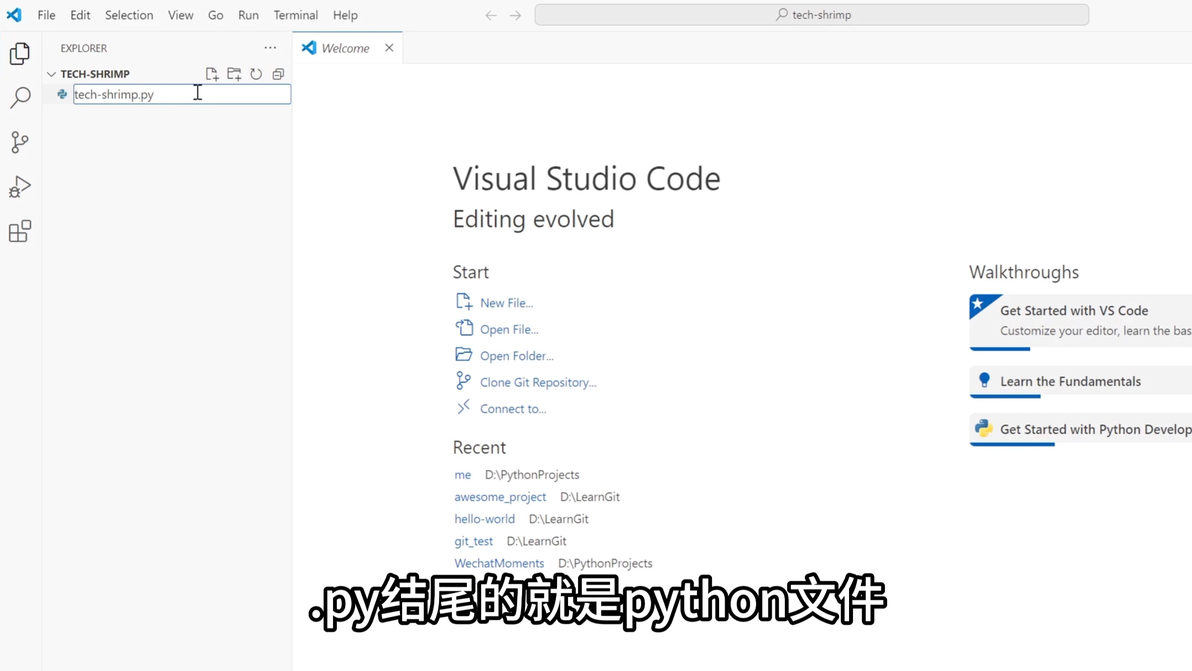Screen dimensions: 1192x671
Task: Click the Python file icon beside filename field
Action: point(62,94)
